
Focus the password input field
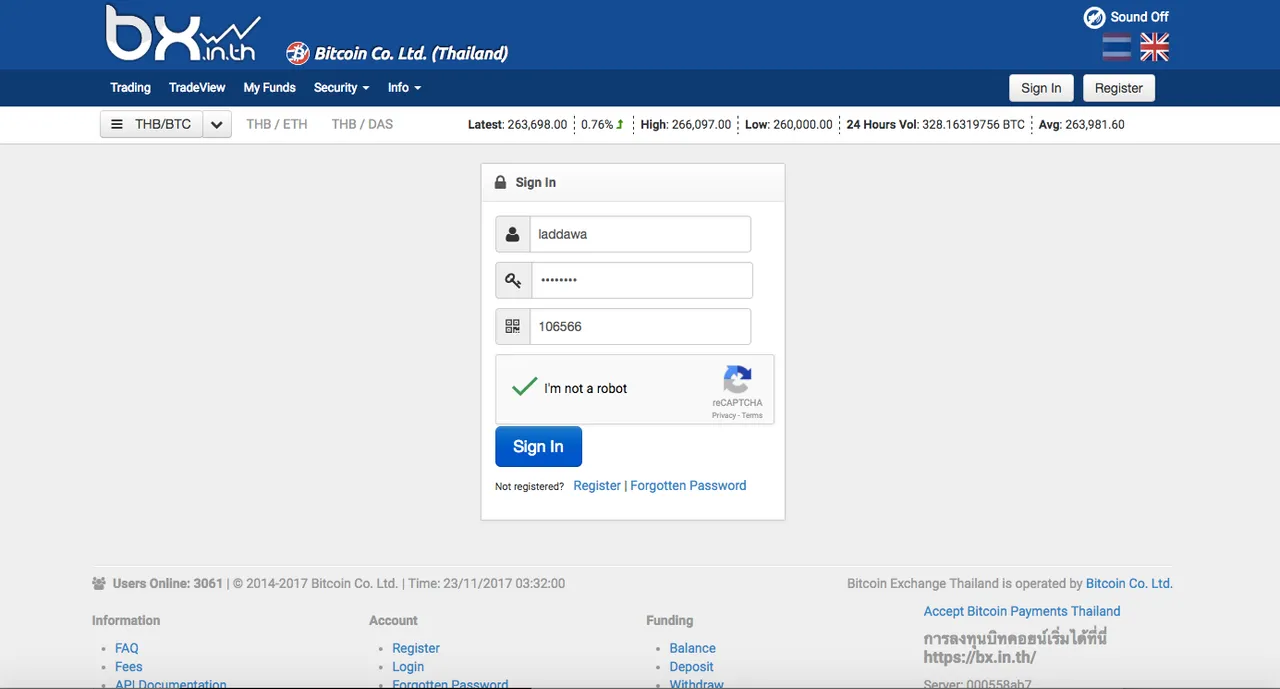pos(641,280)
